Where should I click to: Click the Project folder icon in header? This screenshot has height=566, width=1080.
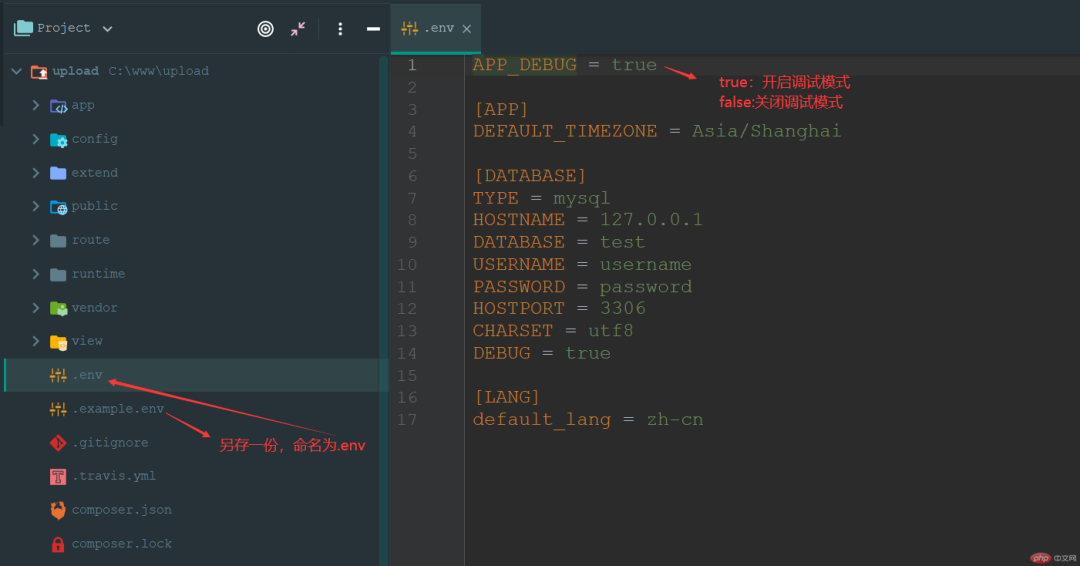click(23, 28)
